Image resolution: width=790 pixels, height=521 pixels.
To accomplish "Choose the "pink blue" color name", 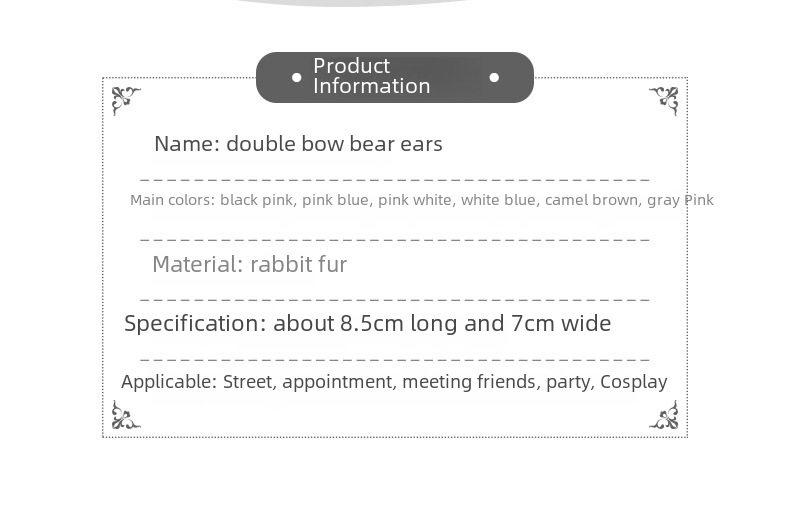I will pyautogui.click(x=335, y=200).
